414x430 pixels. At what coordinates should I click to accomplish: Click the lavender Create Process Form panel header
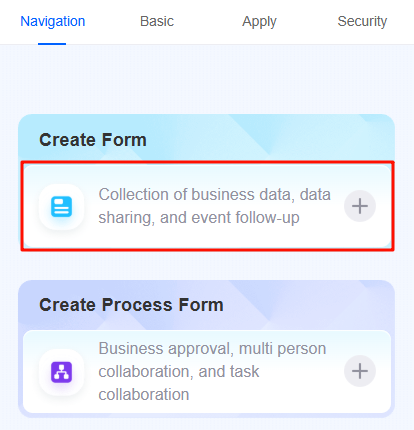tap(207, 305)
